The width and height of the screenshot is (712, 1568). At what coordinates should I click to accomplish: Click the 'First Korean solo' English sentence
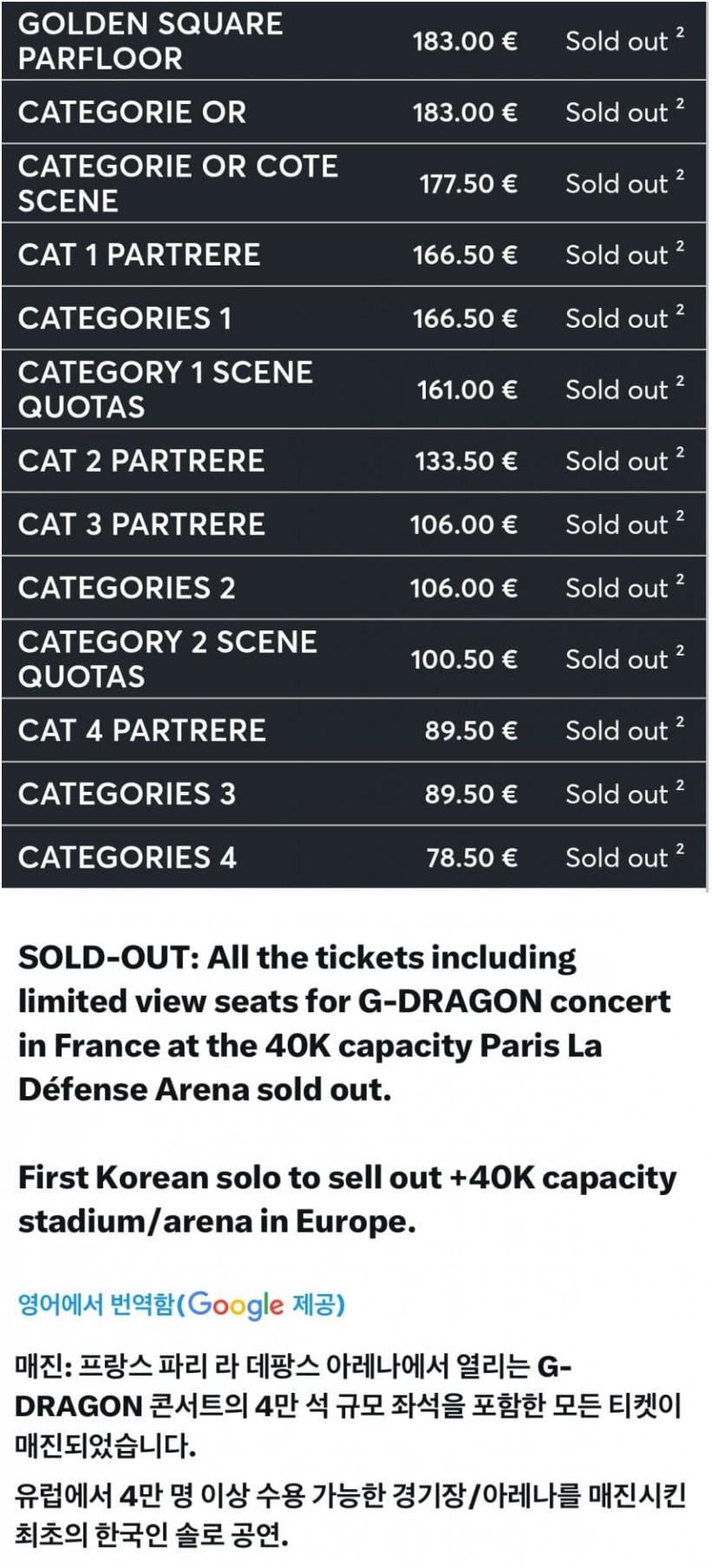click(x=347, y=1199)
